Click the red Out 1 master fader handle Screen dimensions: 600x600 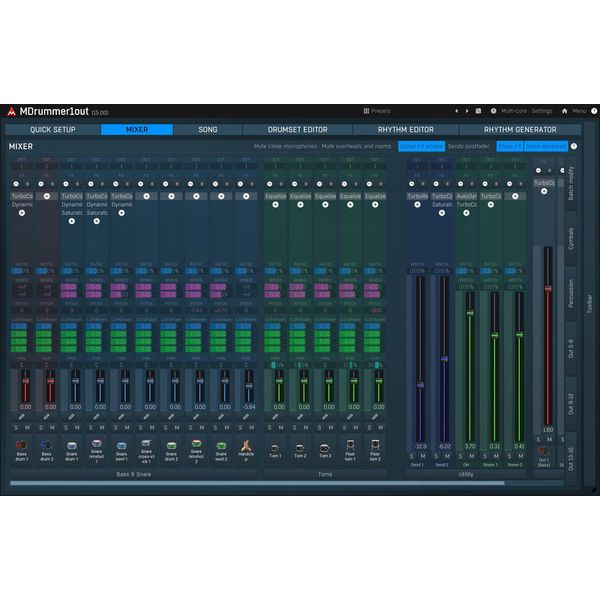pyautogui.click(x=548, y=289)
